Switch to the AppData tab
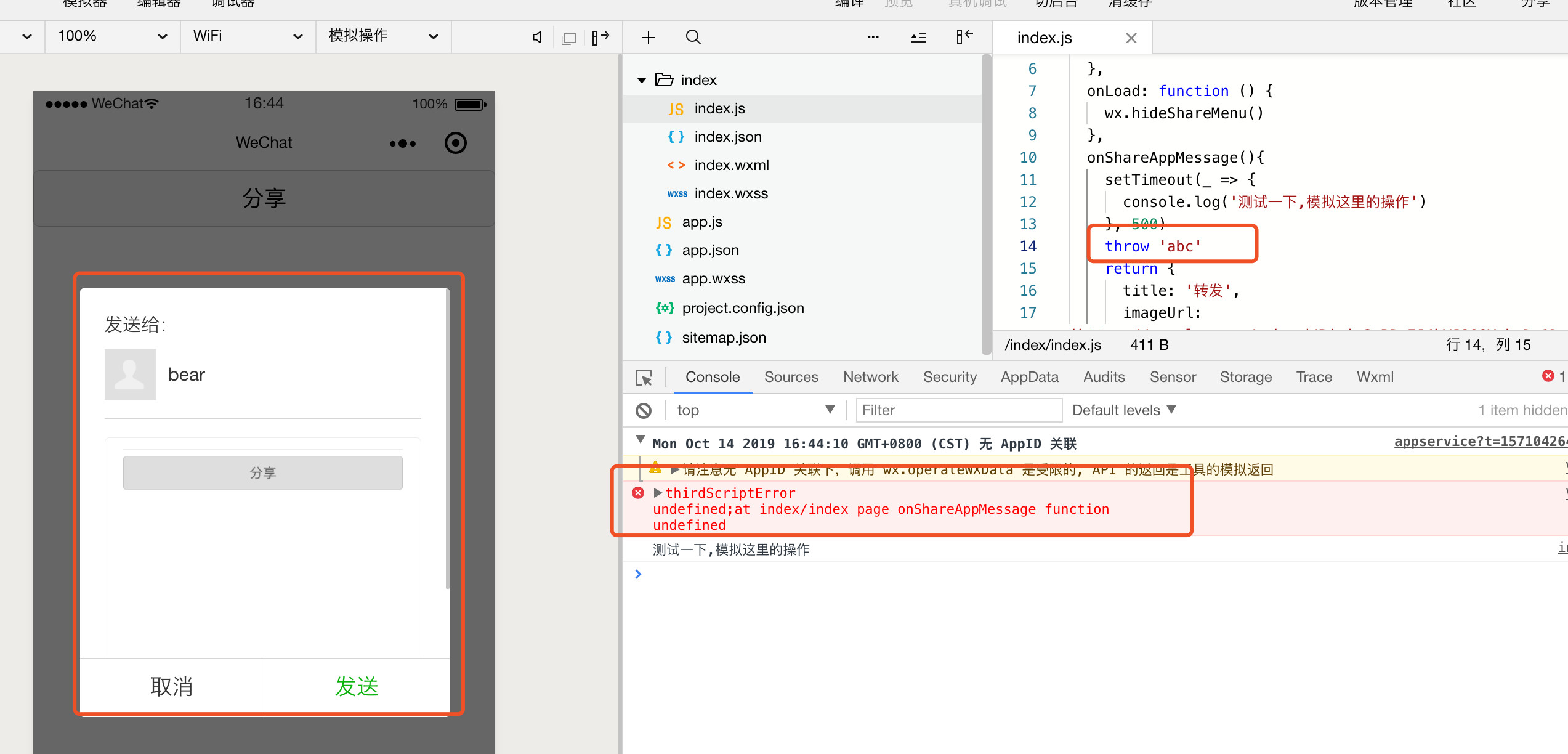The image size is (1568, 754). tap(1029, 377)
